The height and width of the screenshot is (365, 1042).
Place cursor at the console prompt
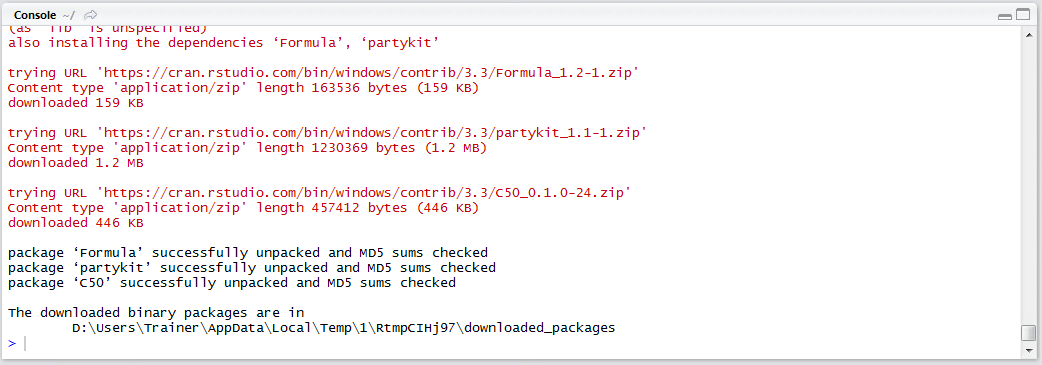click(x=518, y=343)
